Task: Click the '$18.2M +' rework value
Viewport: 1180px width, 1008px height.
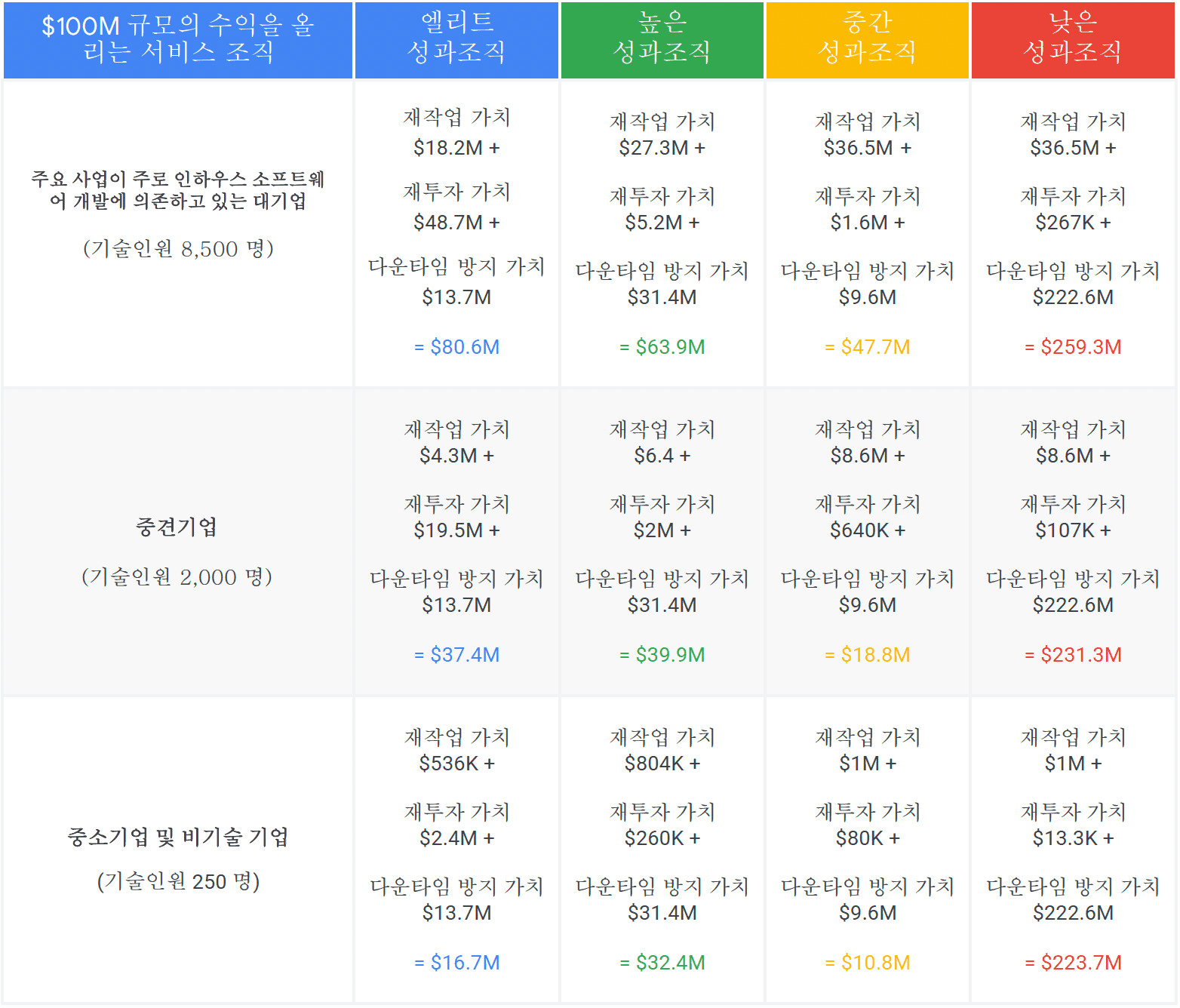Action: click(456, 148)
